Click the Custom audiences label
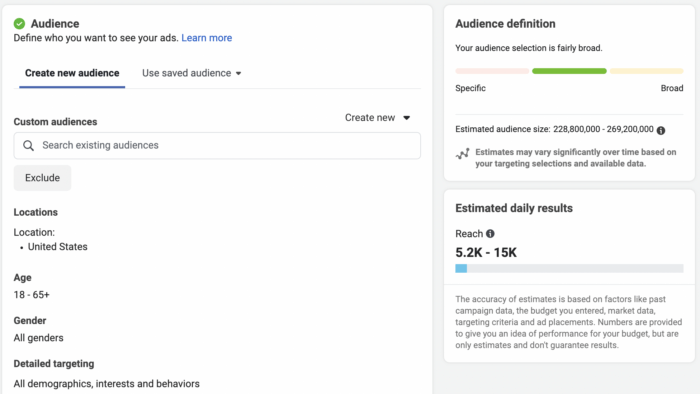This screenshot has height=394, width=700. pos(55,122)
